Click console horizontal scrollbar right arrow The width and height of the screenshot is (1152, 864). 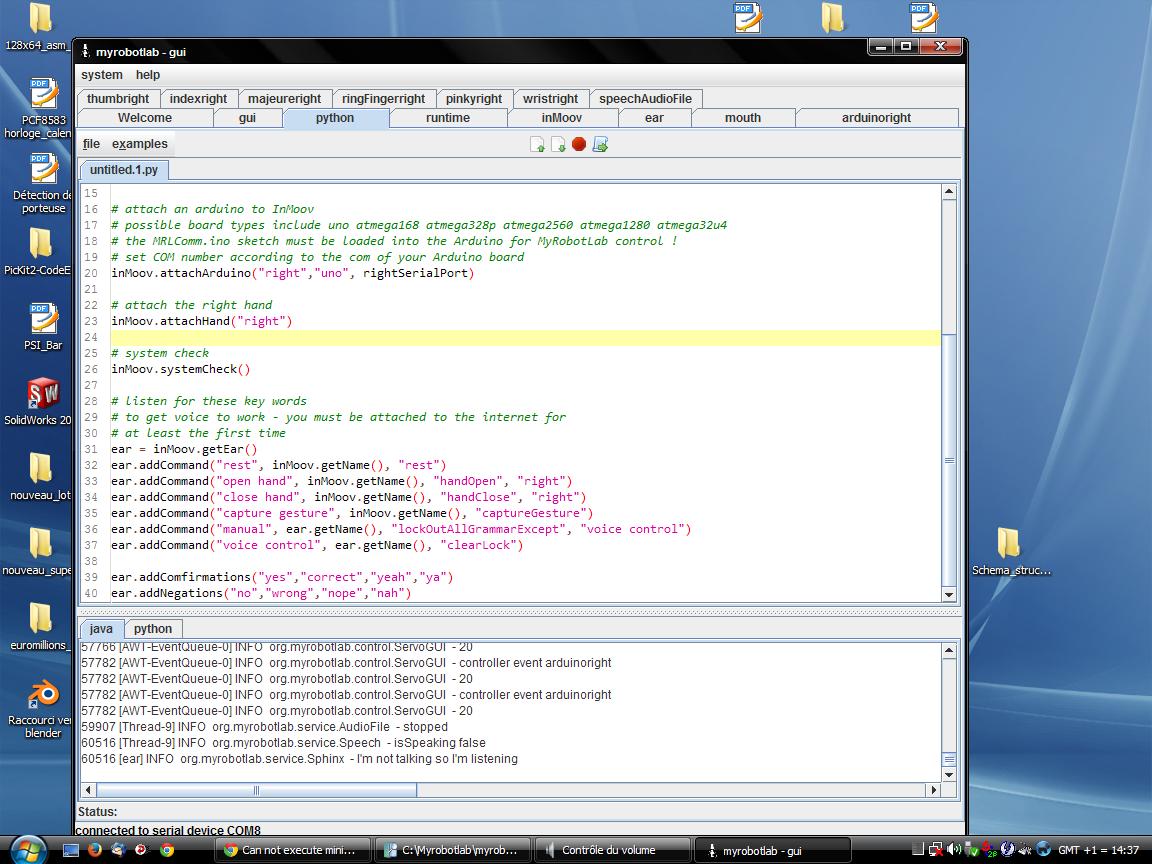pyautogui.click(x=934, y=790)
